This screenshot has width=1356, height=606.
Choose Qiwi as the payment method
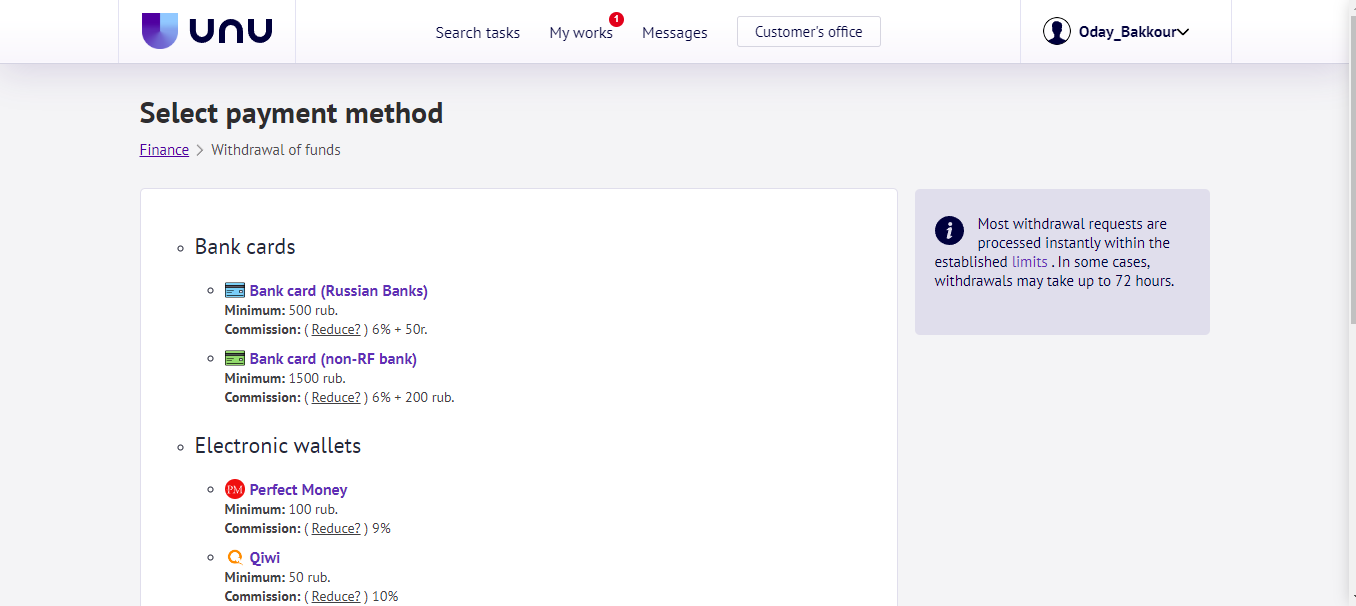click(x=265, y=558)
